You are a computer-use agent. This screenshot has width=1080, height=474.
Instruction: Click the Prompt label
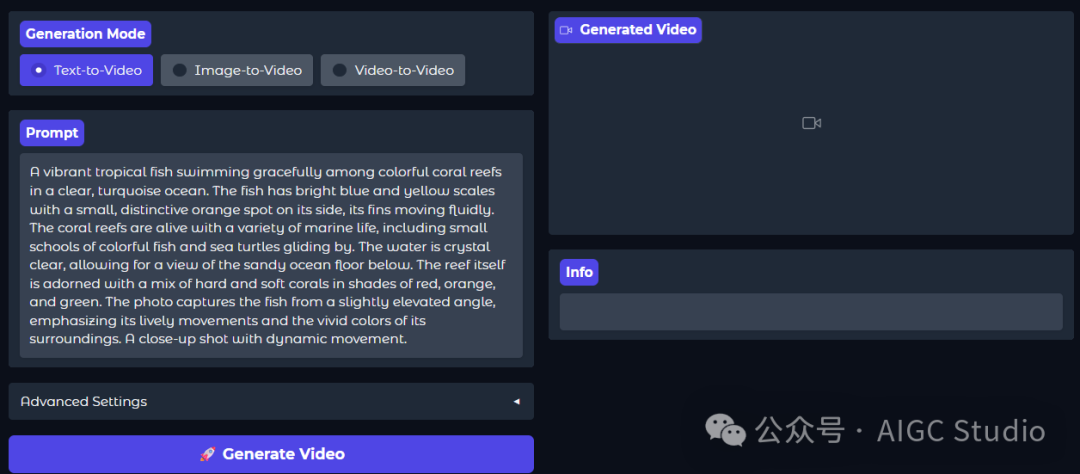pyautogui.click(x=52, y=133)
